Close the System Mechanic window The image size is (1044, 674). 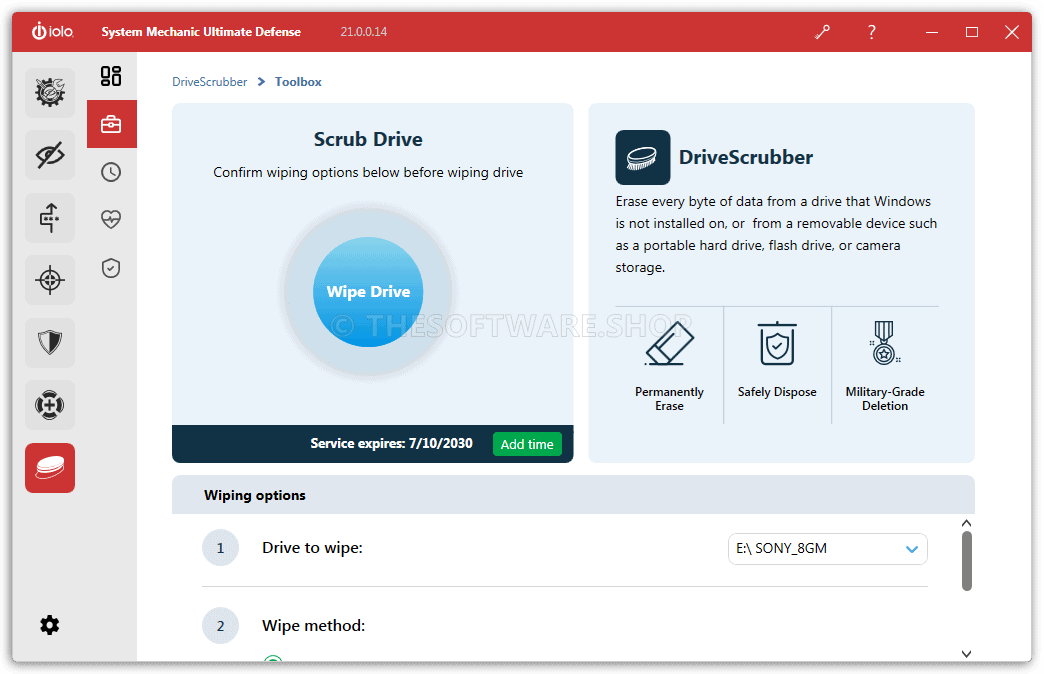1012,32
